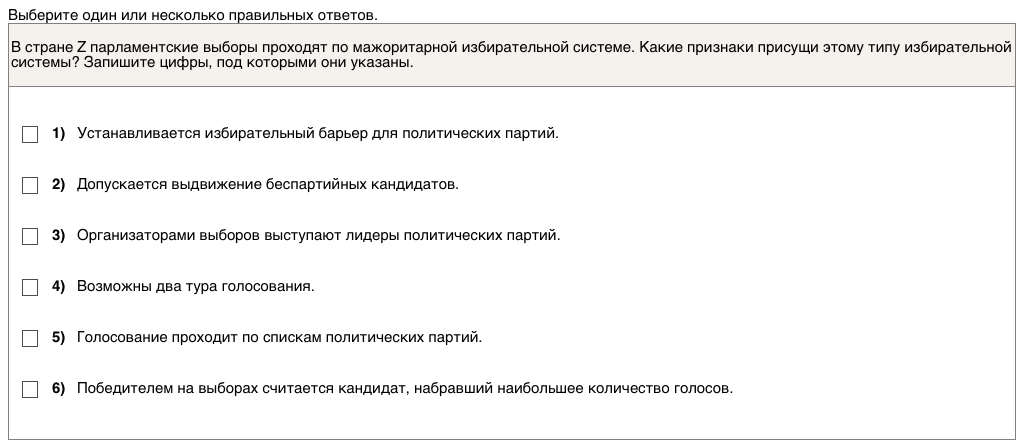Screen dimensions: 1024x448
Task: Click the bold number label "6)"
Action: [x=58, y=388]
